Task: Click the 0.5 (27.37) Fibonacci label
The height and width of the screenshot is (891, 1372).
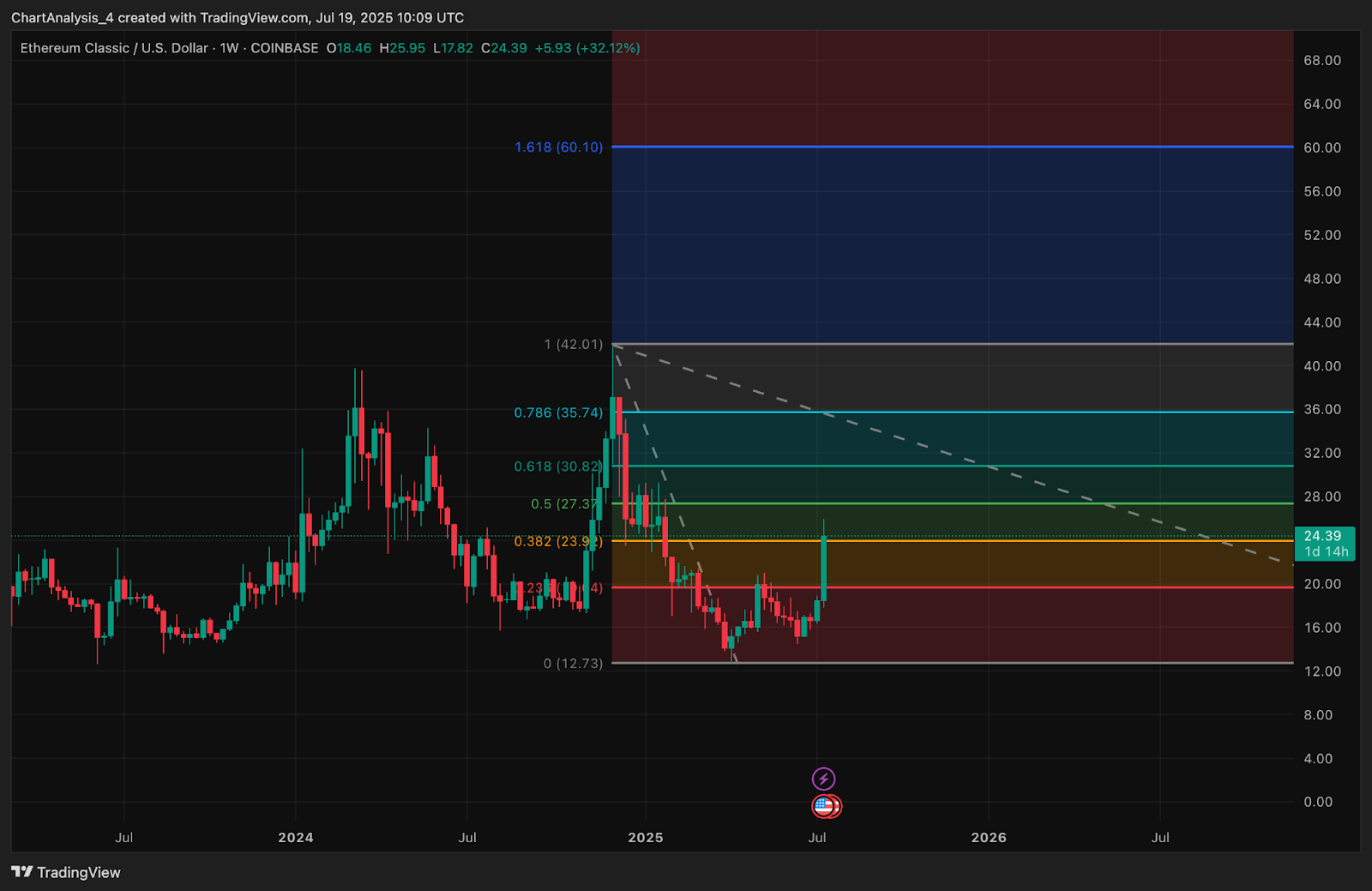Action: [x=564, y=504]
